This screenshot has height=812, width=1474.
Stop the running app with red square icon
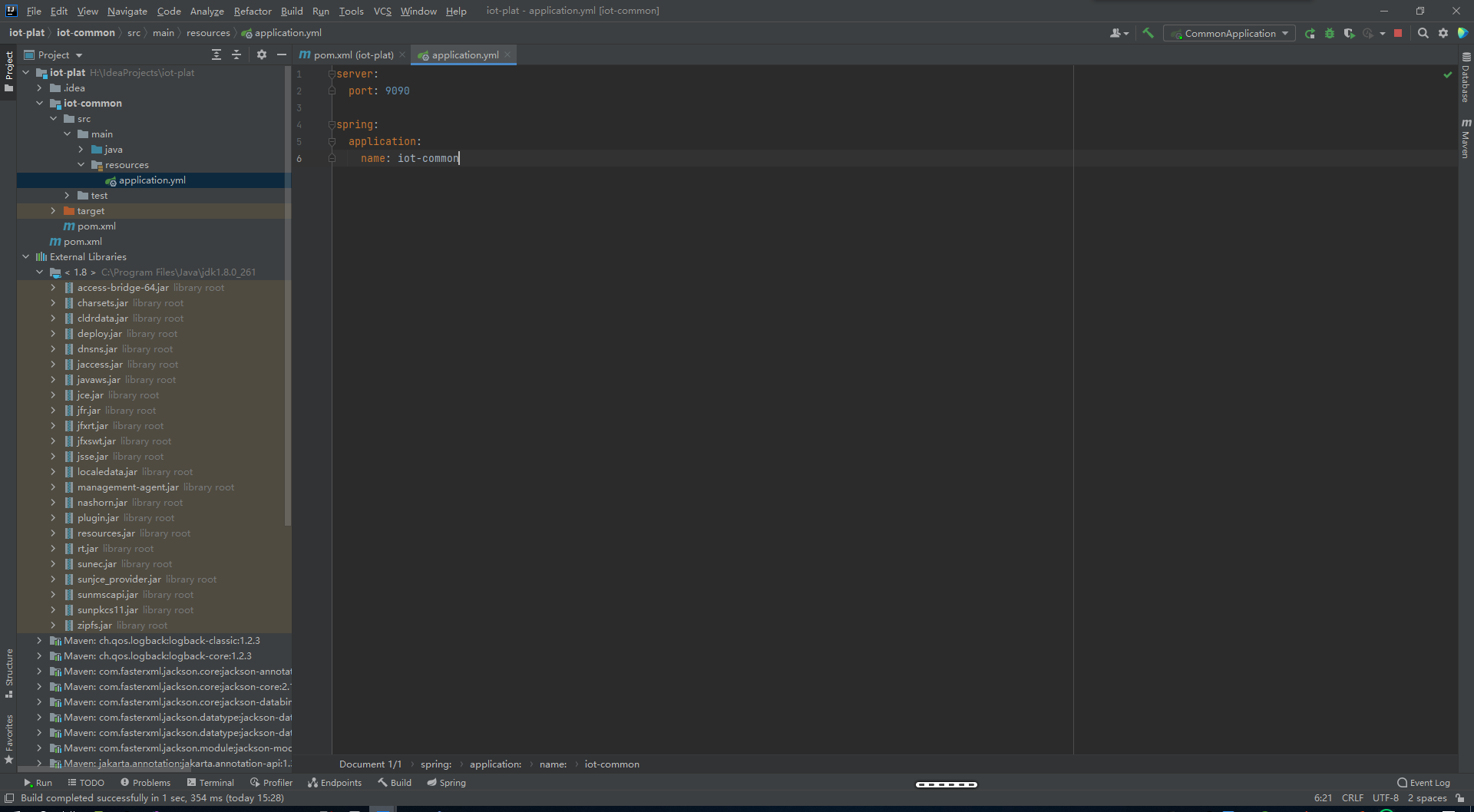tap(1398, 33)
